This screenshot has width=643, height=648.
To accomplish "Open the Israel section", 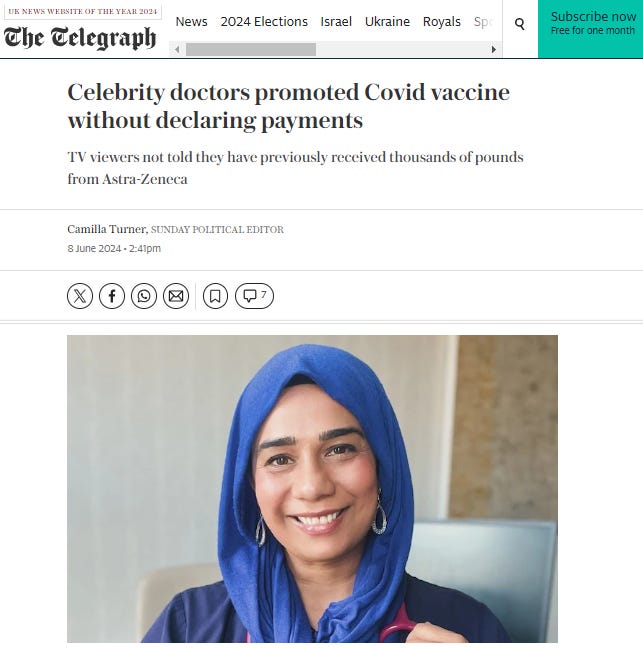I will [x=336, y=21].
